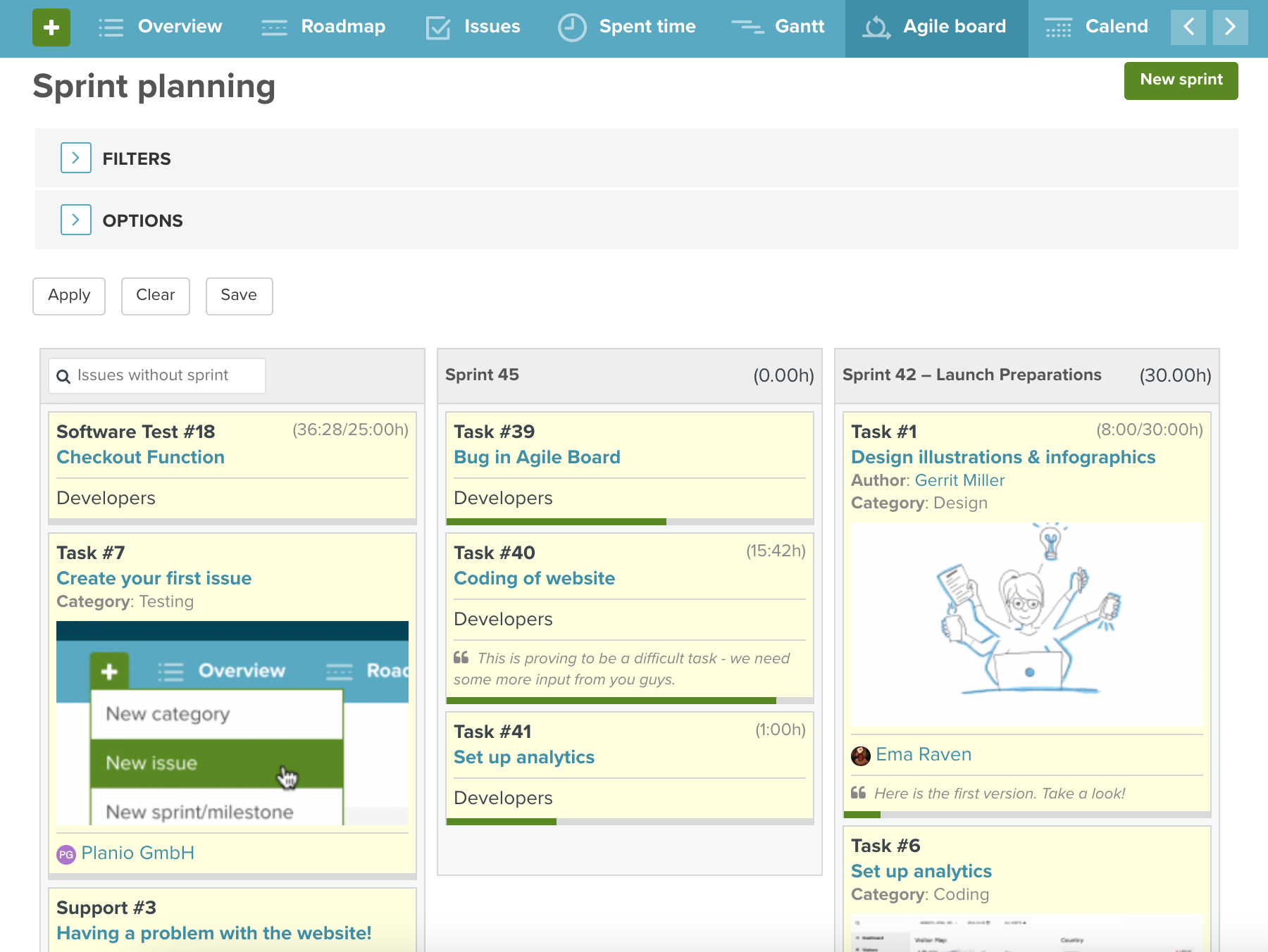Click the left arrow tab scroller
This screenshot has height=952, width=1268.
1188,27
